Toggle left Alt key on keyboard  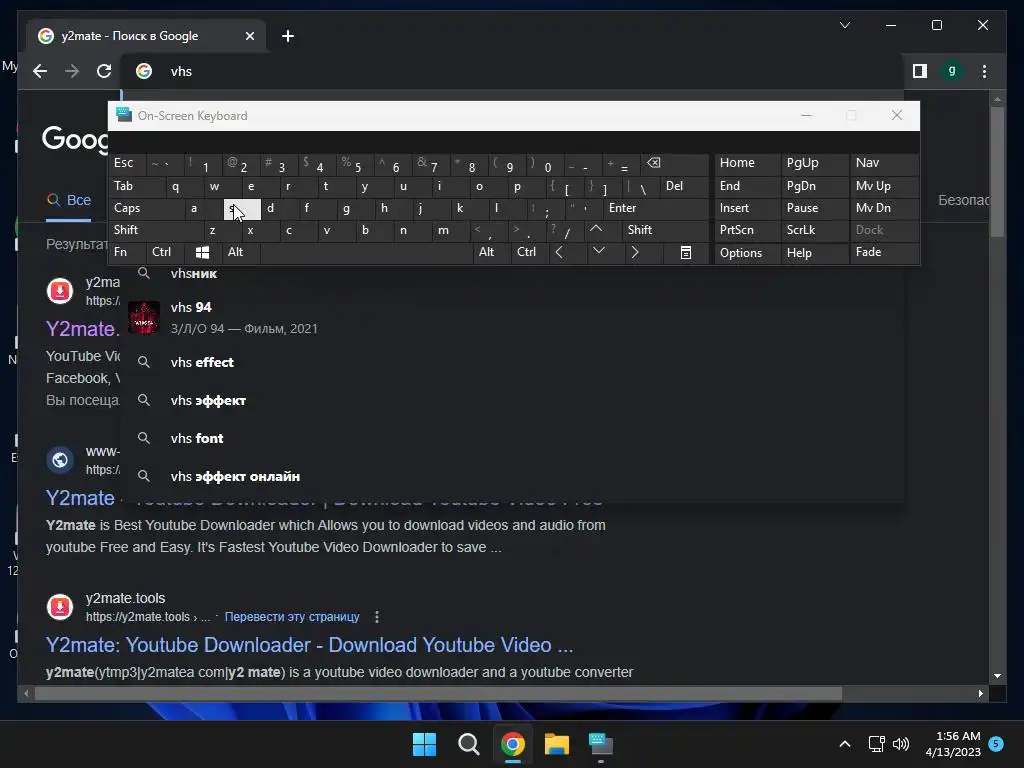click(x=241, y=252)
